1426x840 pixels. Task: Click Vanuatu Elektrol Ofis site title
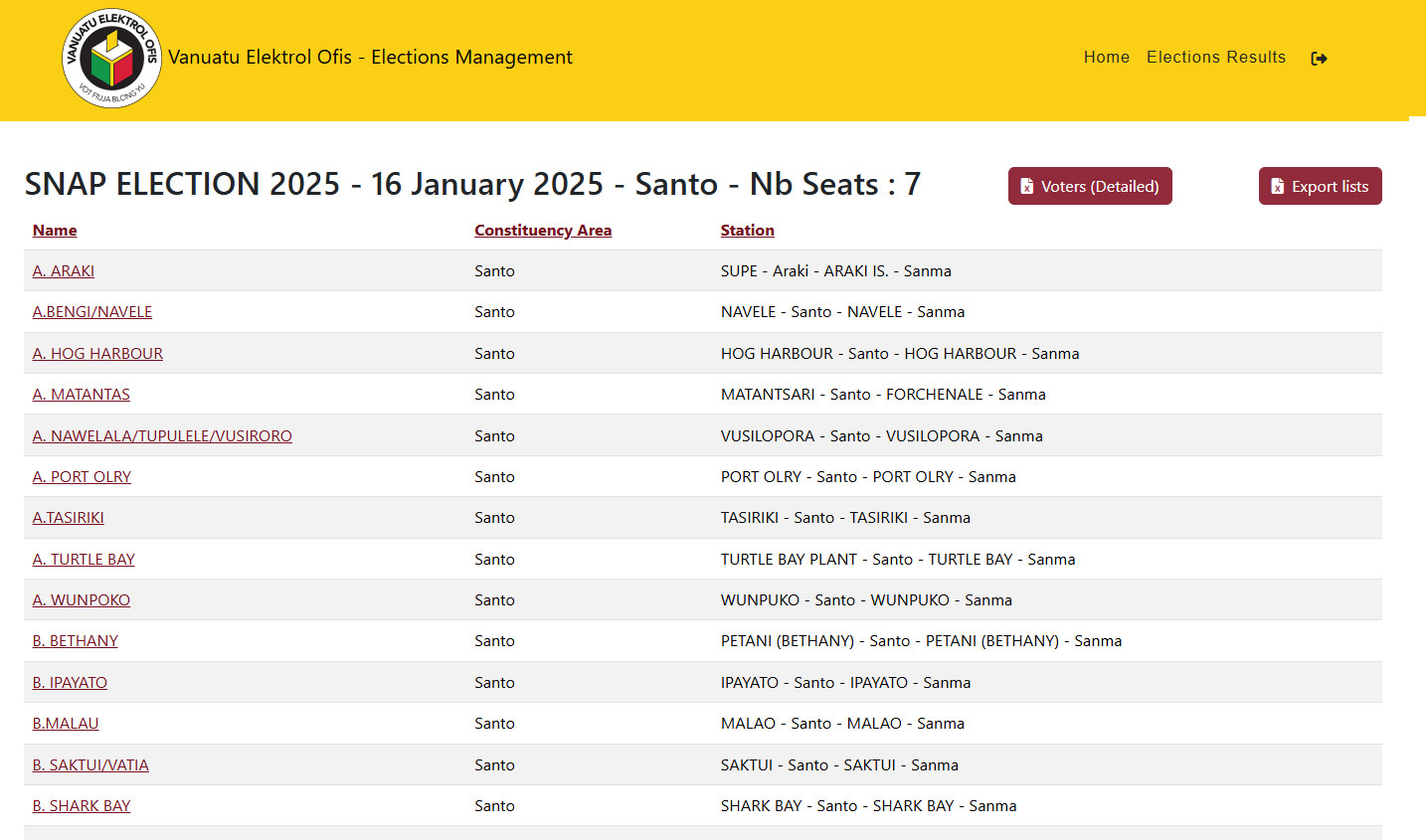click(370, 58)
